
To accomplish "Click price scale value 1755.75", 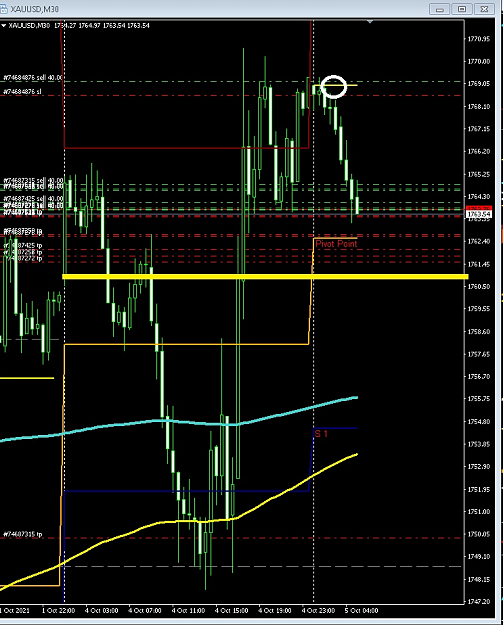I will pos(479,399).
